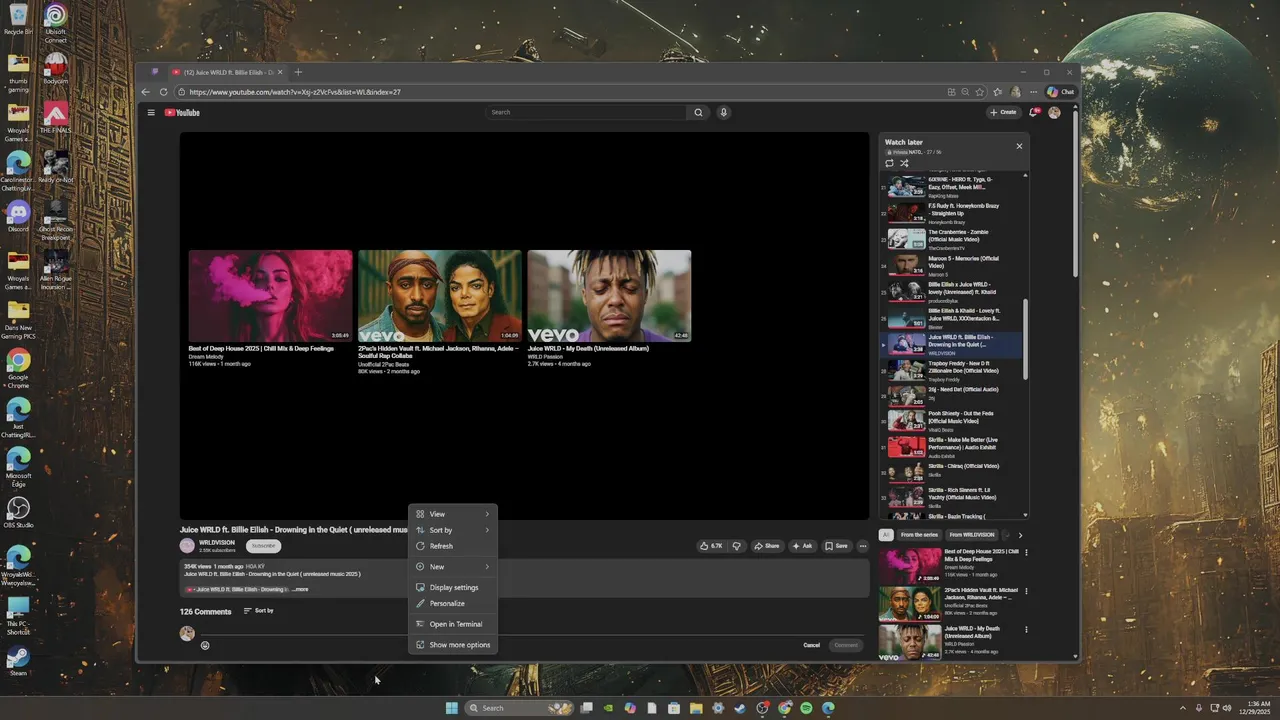Click the taskbar Search box
This screenshot has width=1280, height=720.
[518, 708]
